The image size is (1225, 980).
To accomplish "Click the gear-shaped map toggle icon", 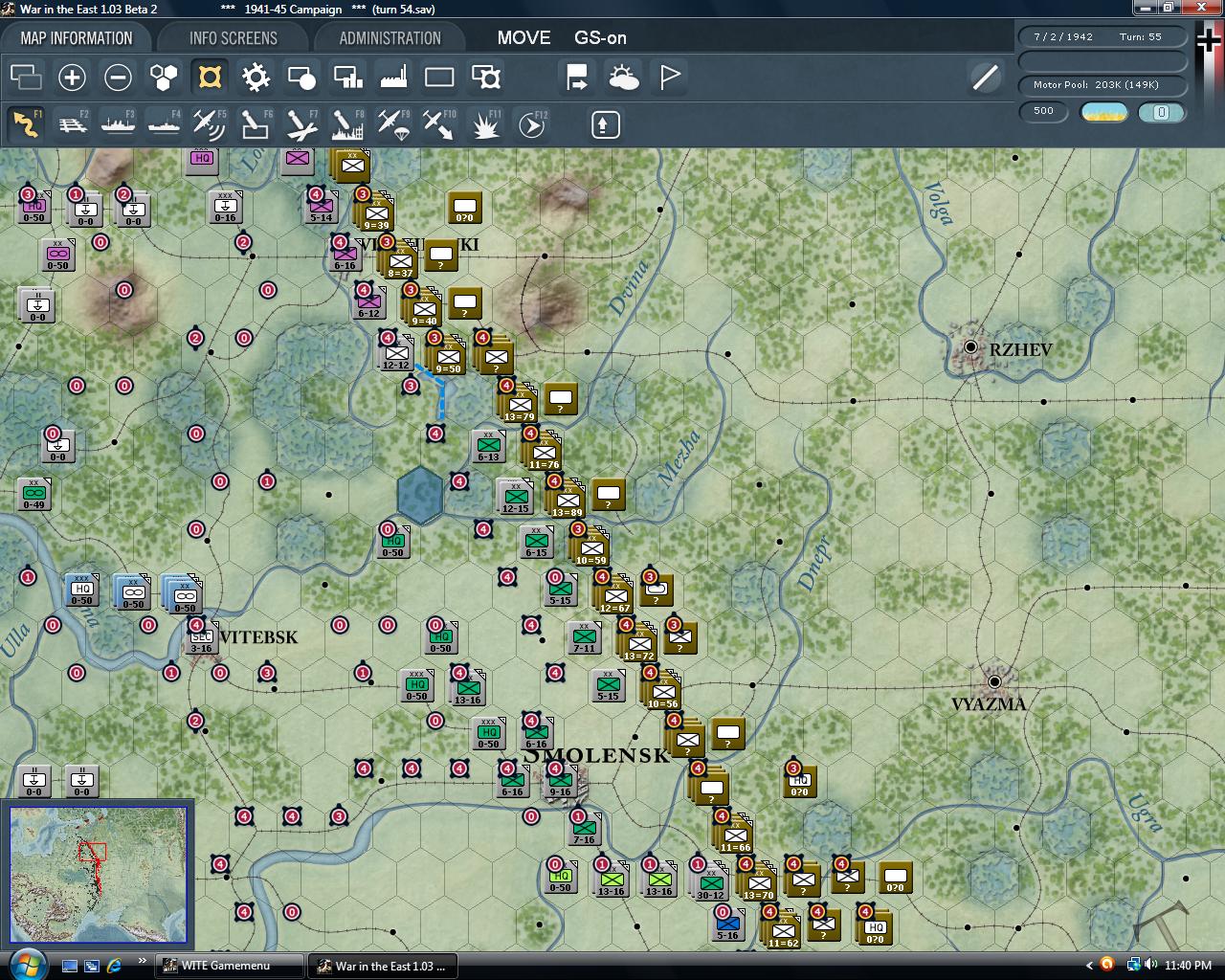I will pyautogui.click(x=256, y=78).
